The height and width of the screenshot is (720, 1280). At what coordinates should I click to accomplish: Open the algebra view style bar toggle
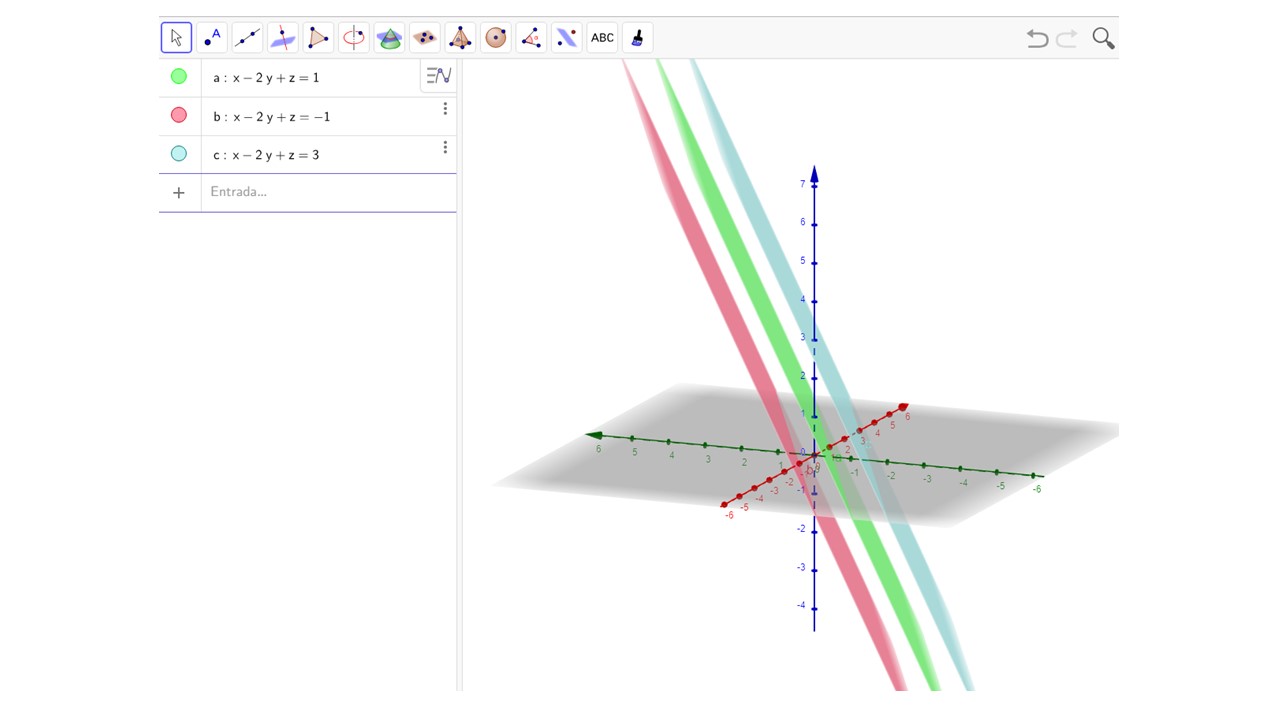(x=438, y=76)
